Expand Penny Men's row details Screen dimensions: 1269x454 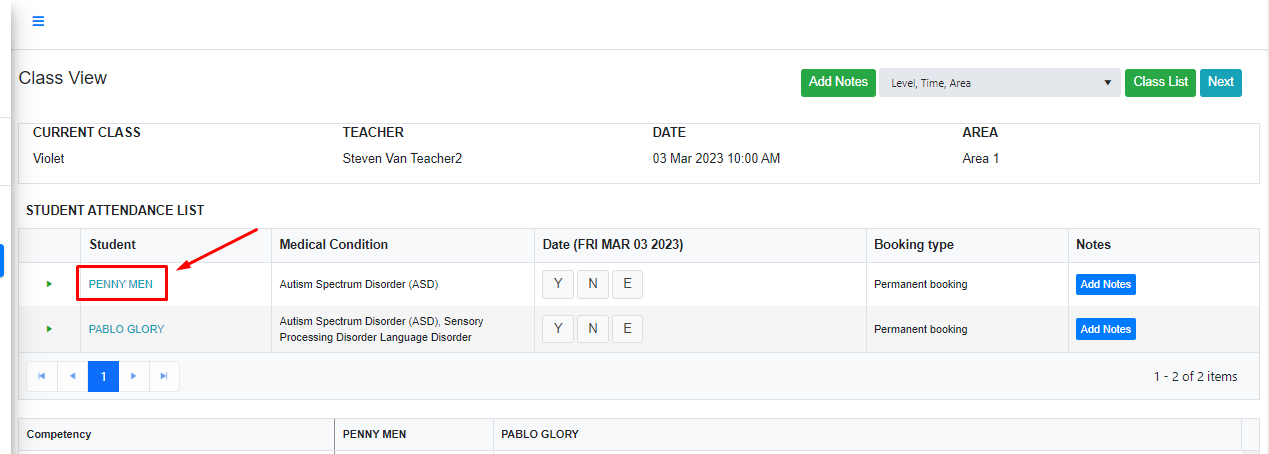tap(49, 284)
